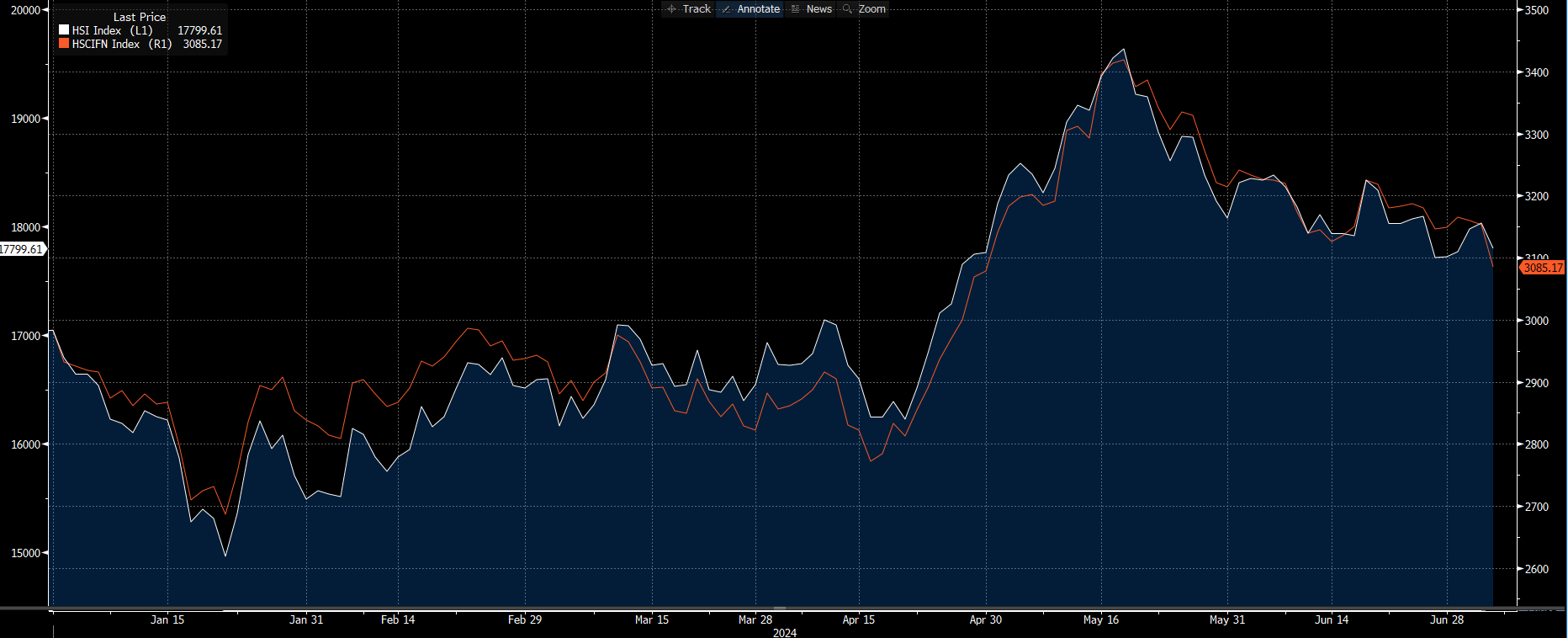Click the Apr 30 date axis label
Viewport: 1568px width, 638px height.
985,619
